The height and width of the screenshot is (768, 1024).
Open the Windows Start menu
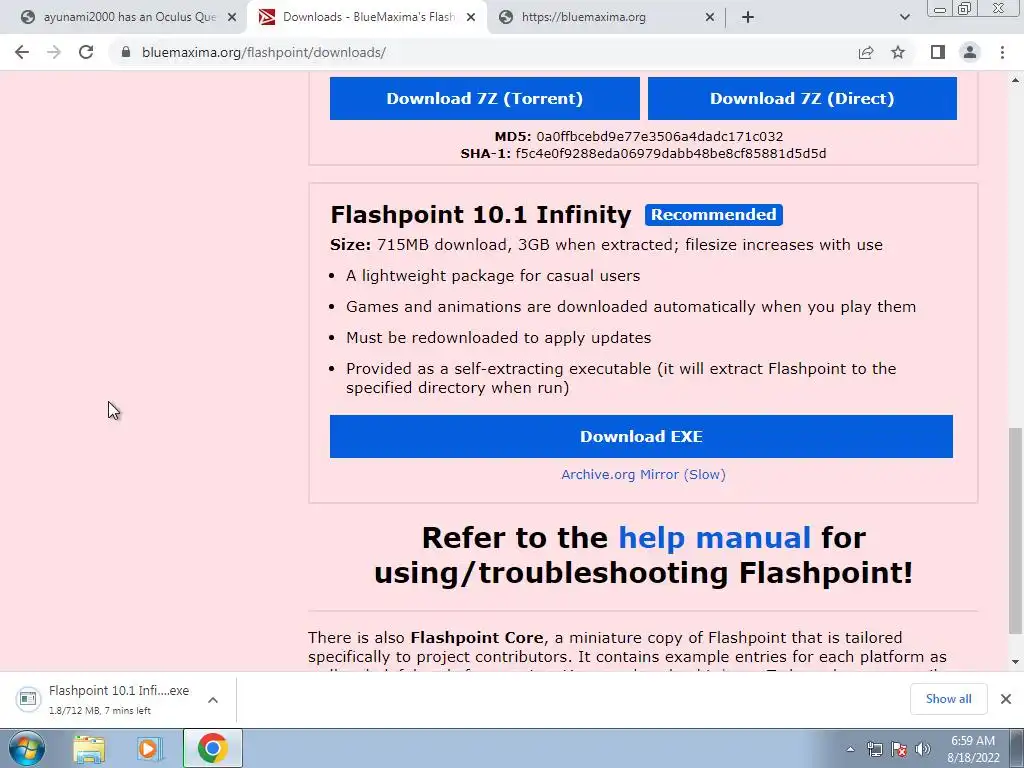click(x=26, y=748)
